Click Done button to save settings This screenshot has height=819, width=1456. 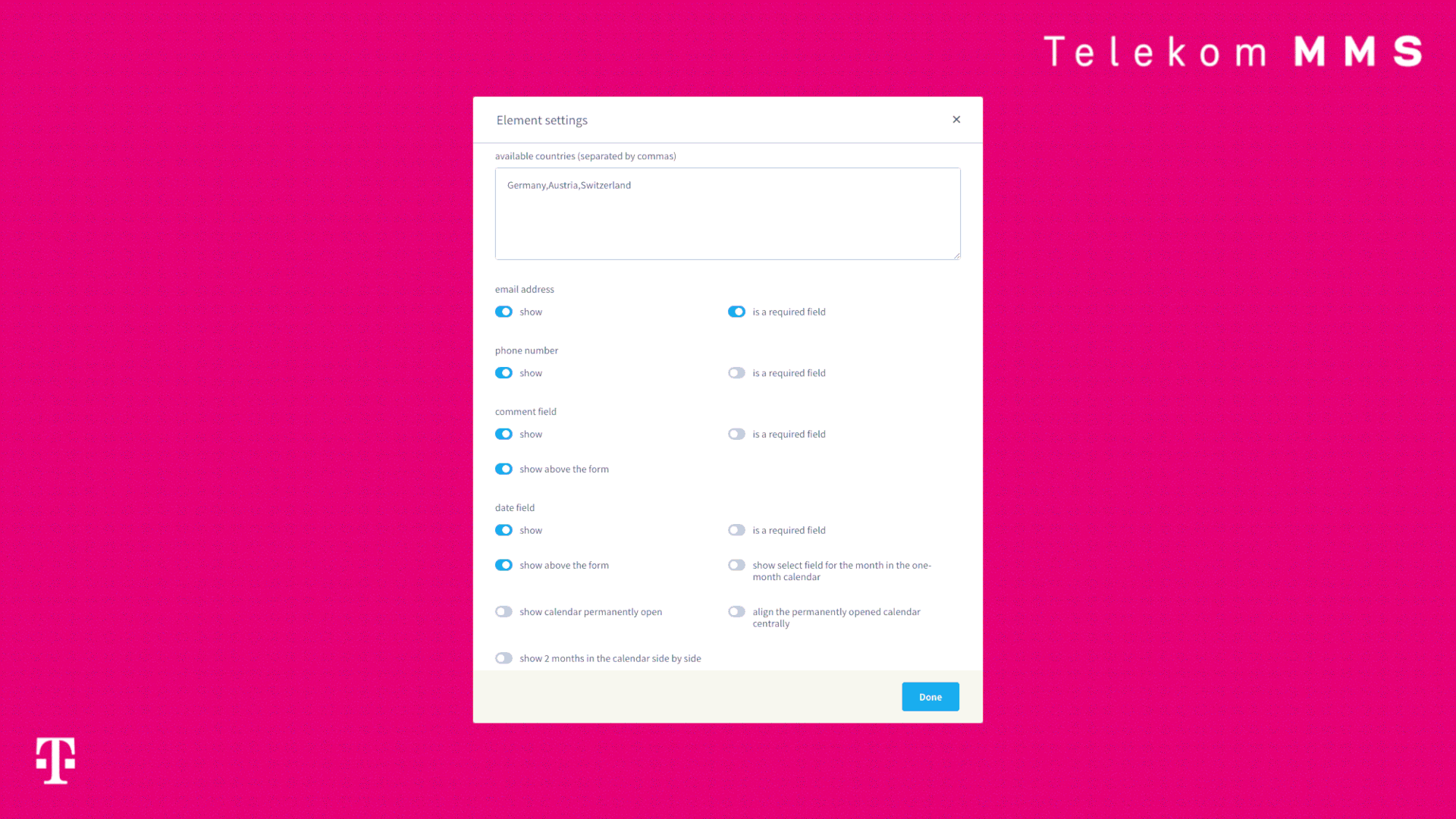tap(930, 696)
